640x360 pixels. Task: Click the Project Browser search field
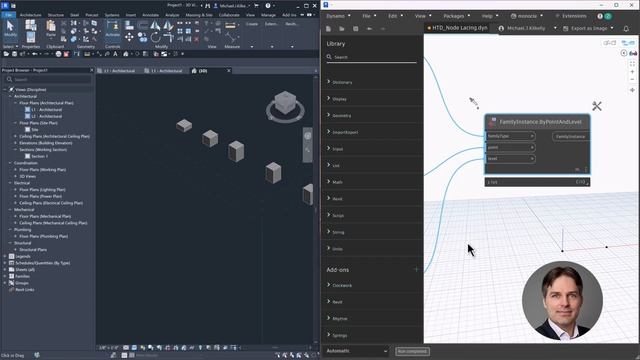coord(48,79)
